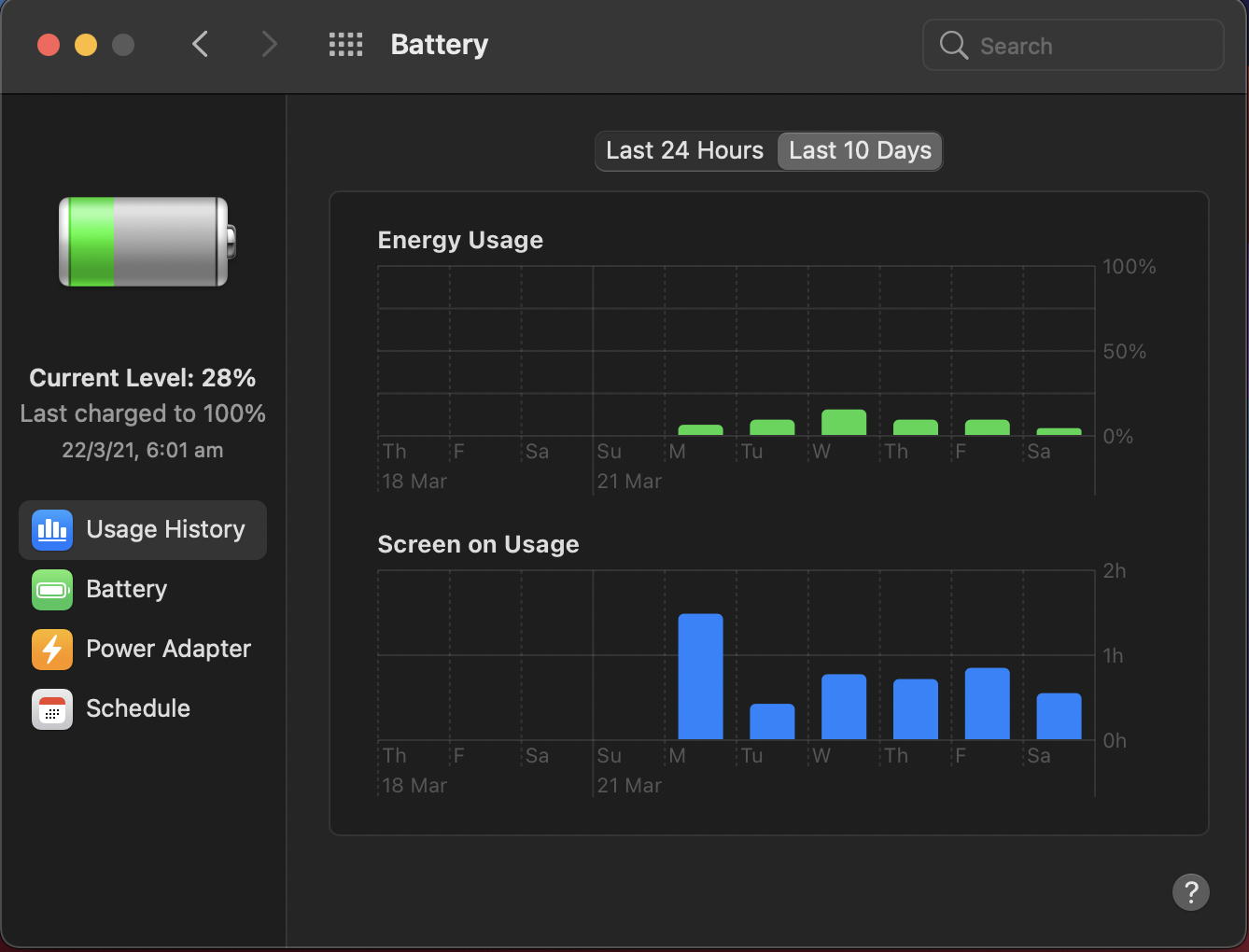
Task: Click the Usage History bar chart icon
Action: pyautogui.click(x=52, y=530)
